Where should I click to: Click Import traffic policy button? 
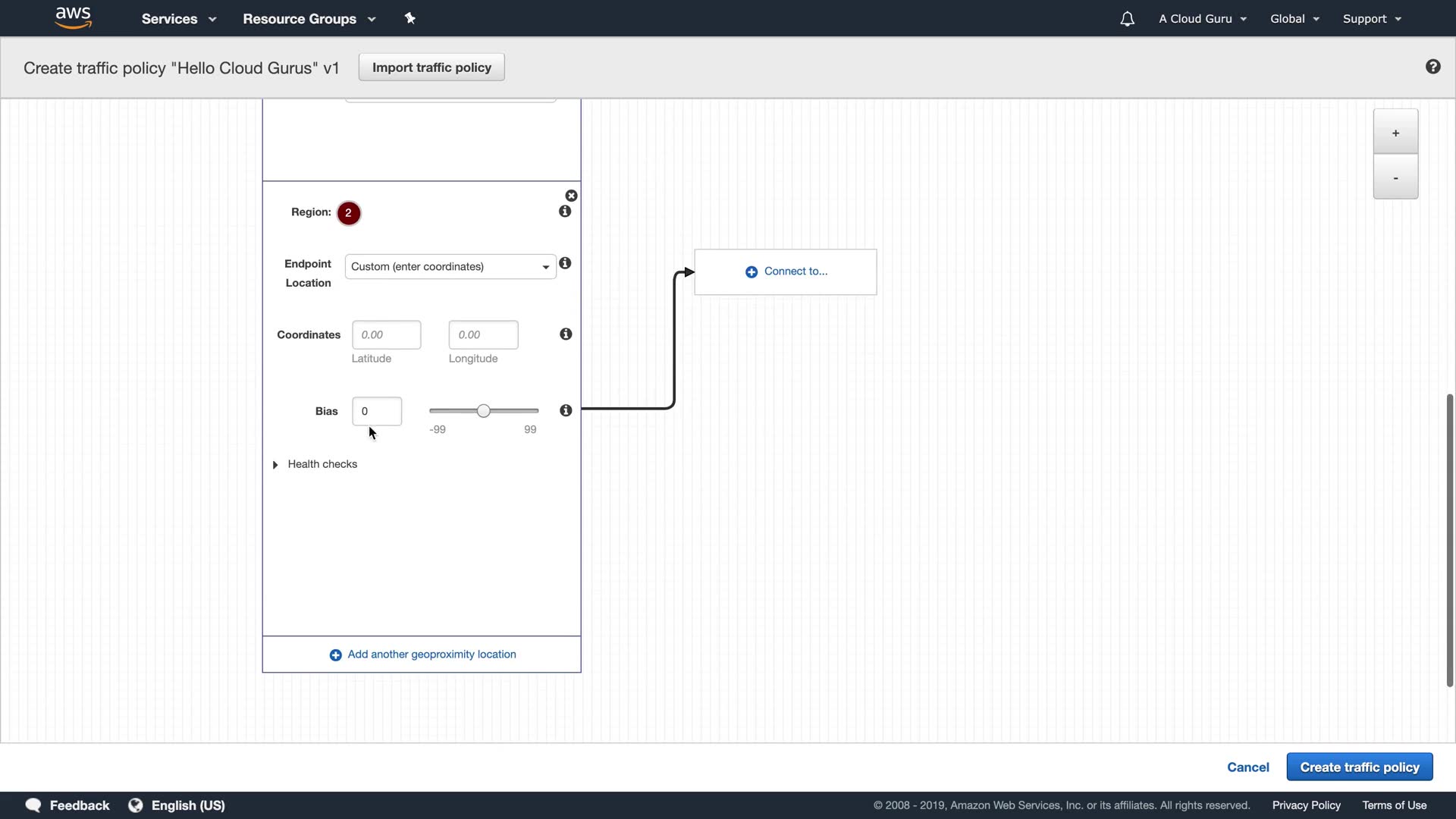point(431,67)
